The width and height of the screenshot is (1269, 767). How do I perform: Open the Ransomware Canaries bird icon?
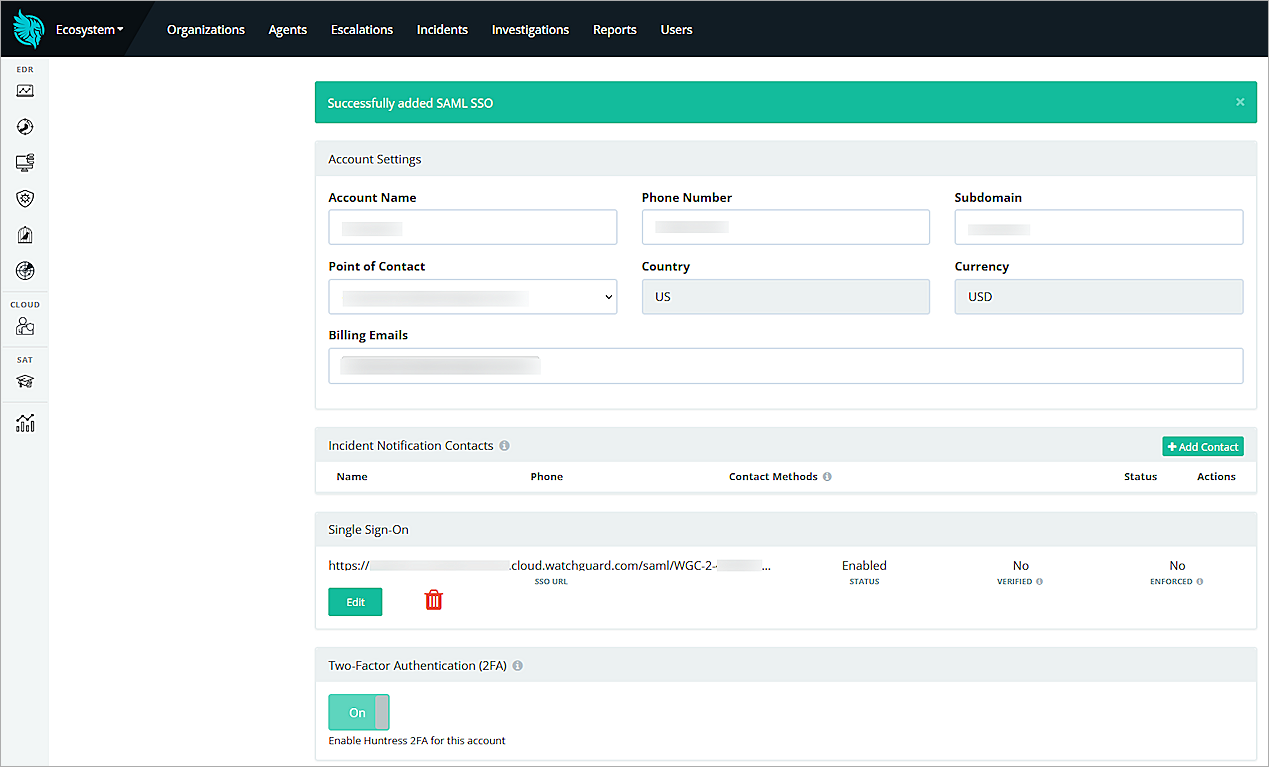25,234
